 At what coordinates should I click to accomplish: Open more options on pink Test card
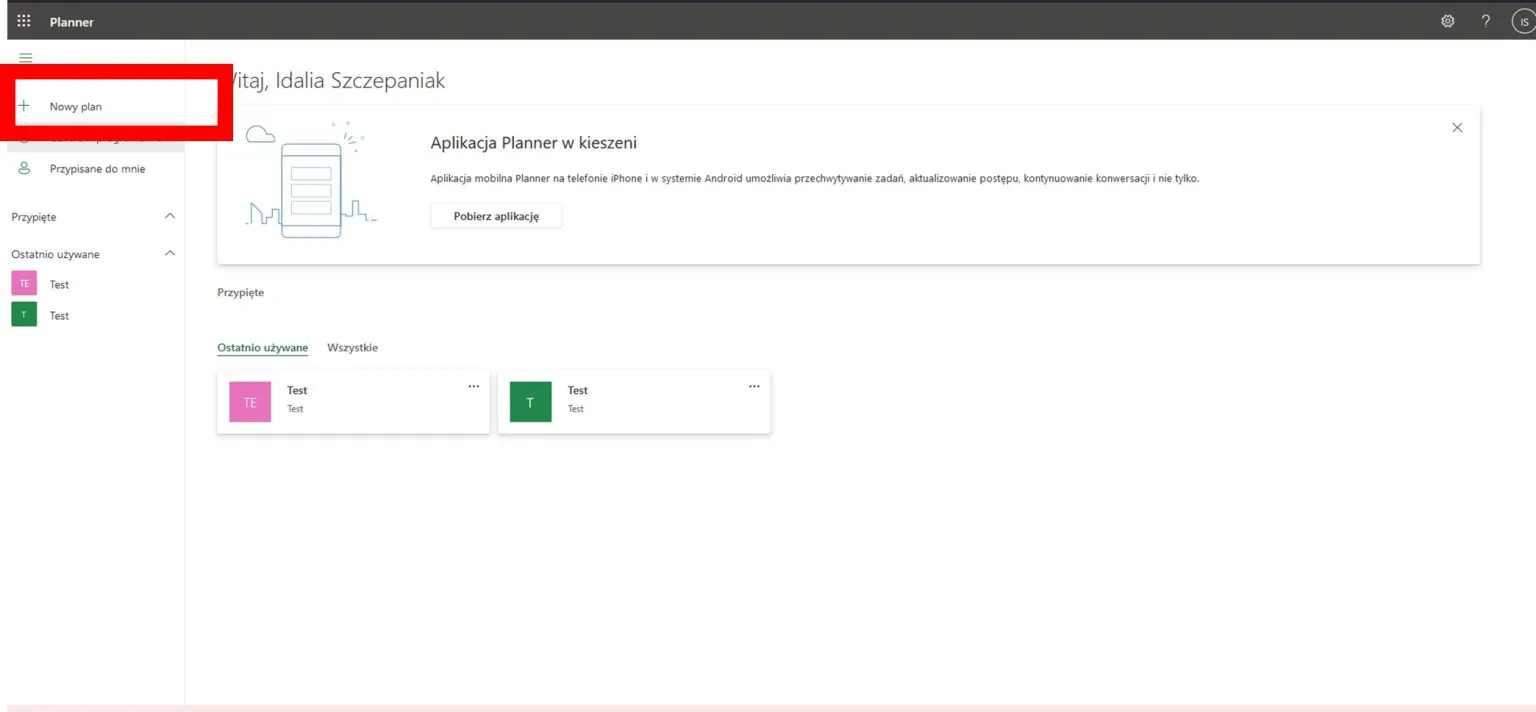[x=473, y=387]
